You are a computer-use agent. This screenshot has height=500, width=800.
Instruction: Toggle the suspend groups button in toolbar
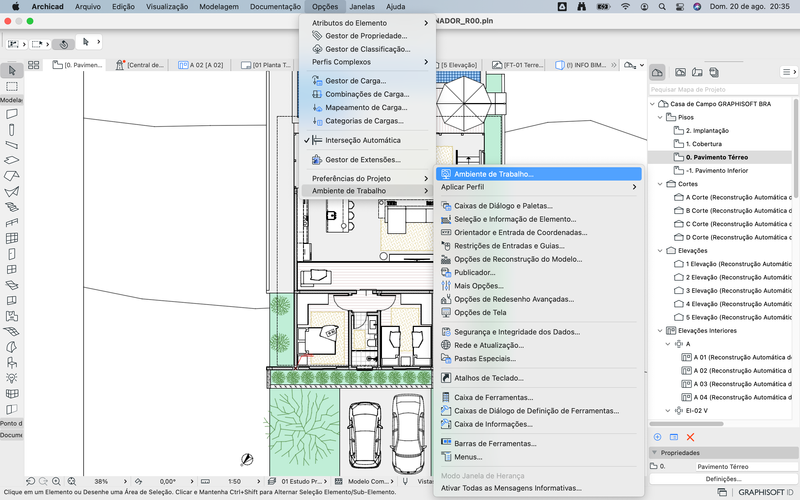(x=62, y=44)
